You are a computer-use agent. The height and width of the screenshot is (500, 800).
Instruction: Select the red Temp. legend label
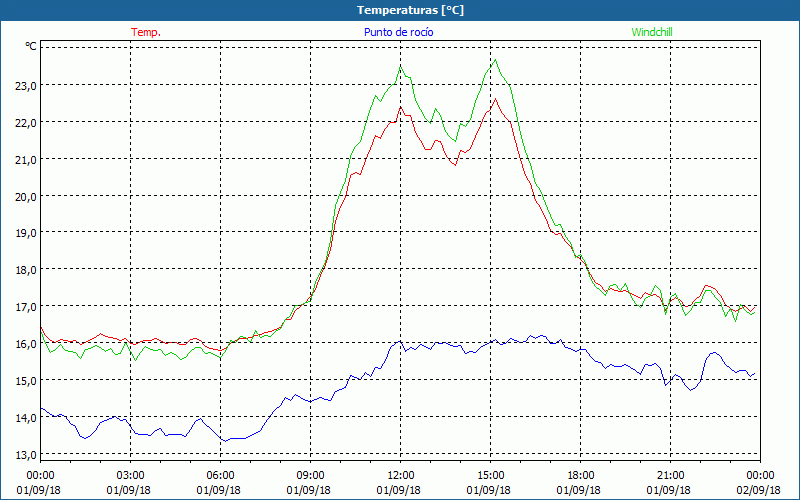[x=146, y=32]
